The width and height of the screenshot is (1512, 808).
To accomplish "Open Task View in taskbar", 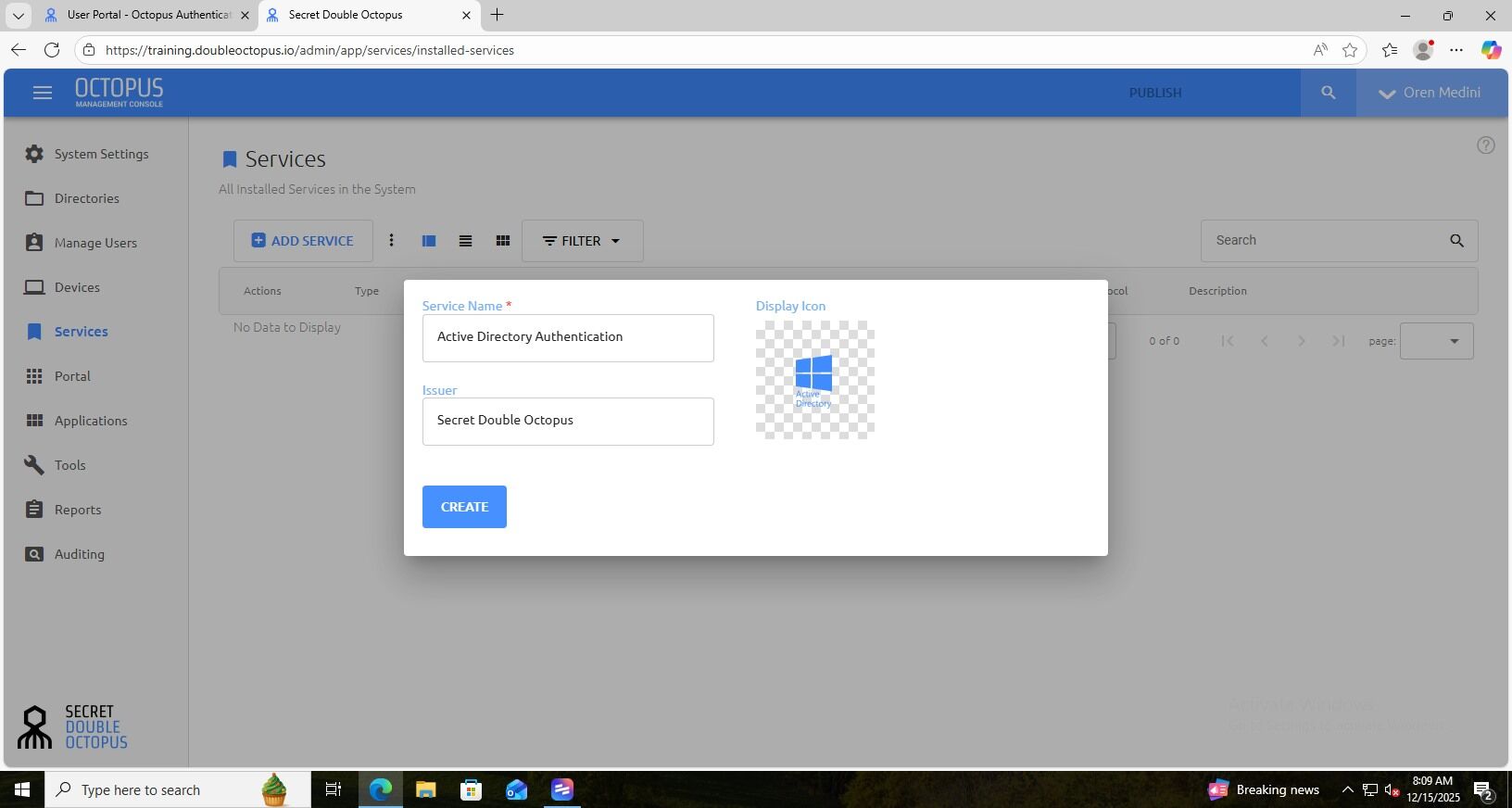I will [334, 789].
